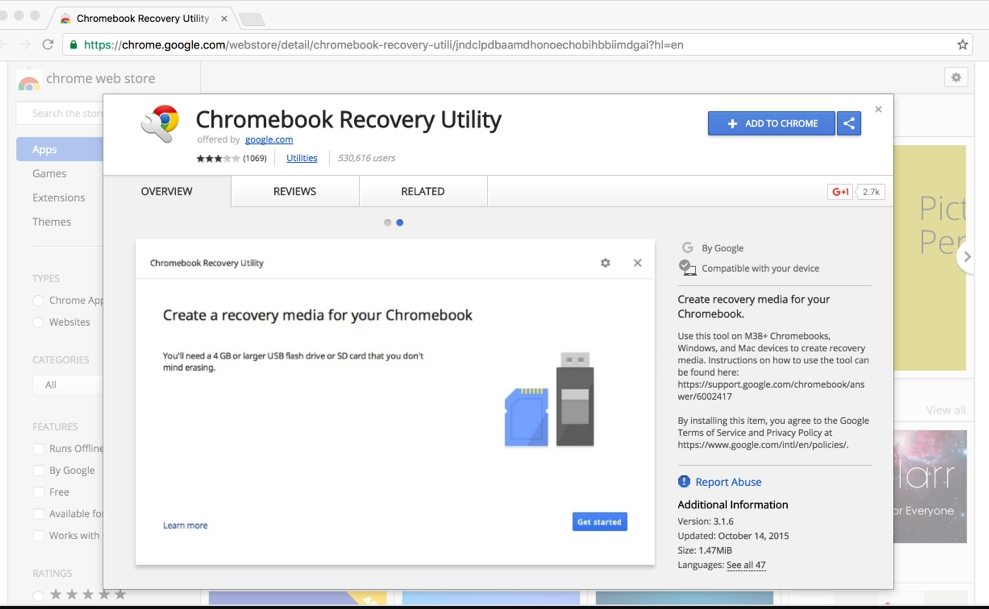This screenshot has height=609, width=989.
Task: Click the galaxy themed promo thumbnail
Action: [930, 486]
